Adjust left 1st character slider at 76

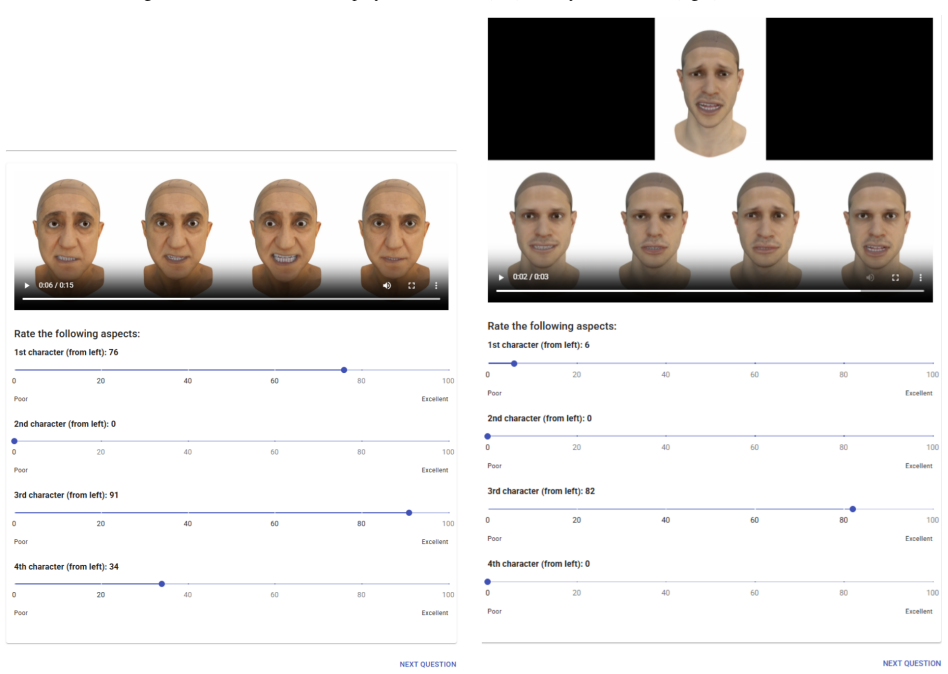[x=344, y=370]
